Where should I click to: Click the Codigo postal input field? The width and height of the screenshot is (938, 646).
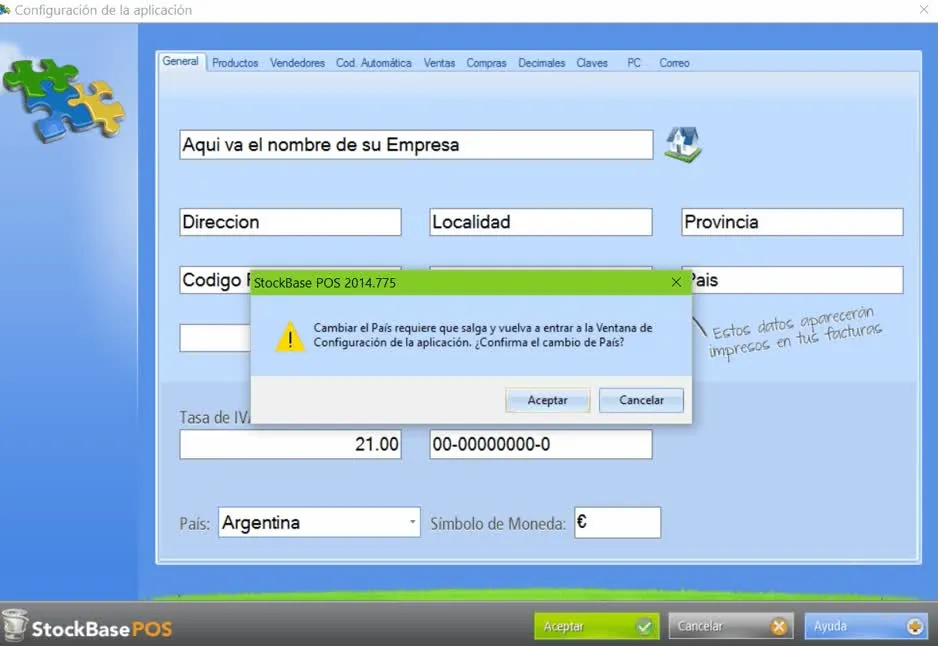pos(215,280)
